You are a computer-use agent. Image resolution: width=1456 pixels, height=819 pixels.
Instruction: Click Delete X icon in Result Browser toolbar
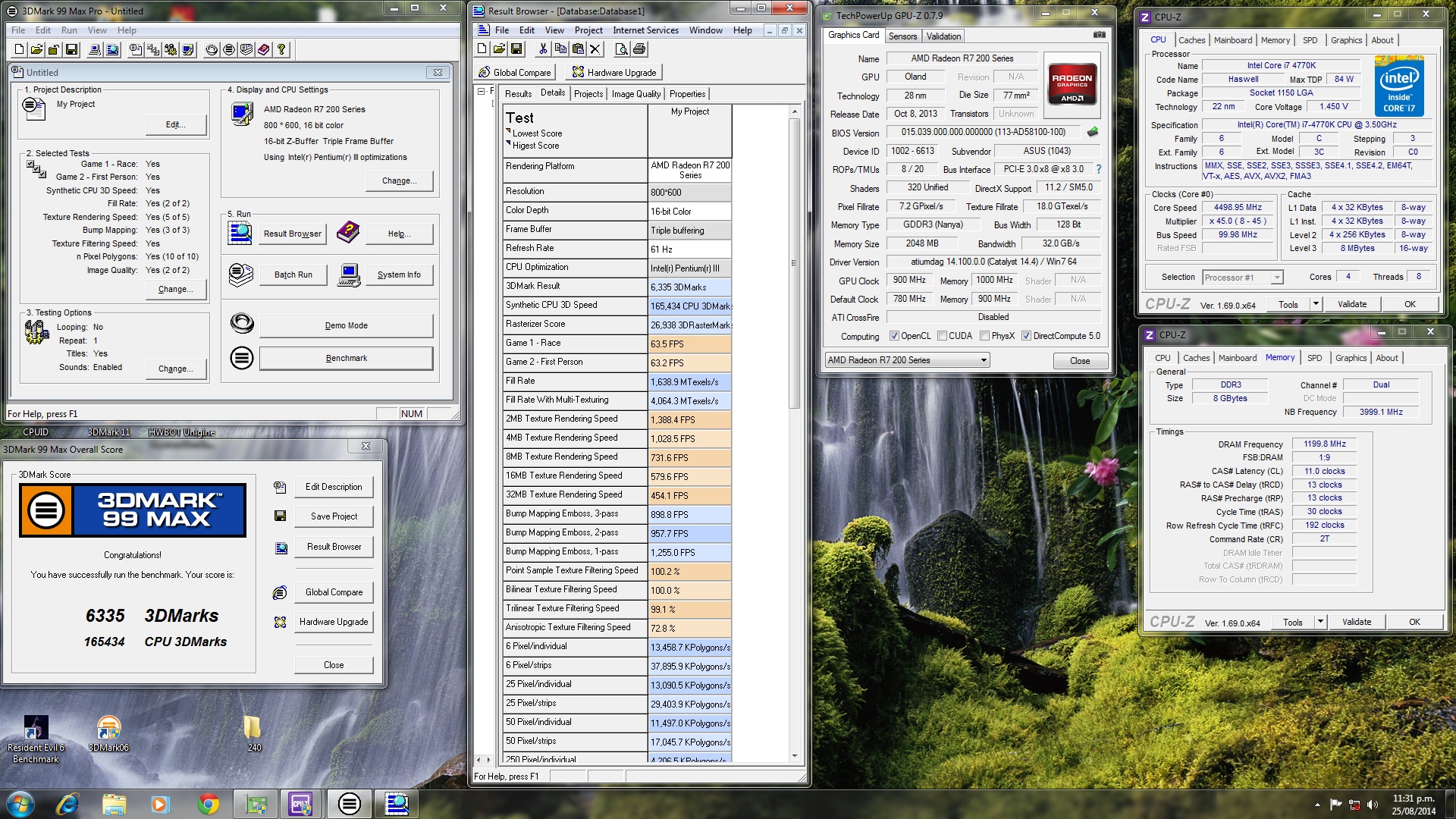click(x=595, y=49)
